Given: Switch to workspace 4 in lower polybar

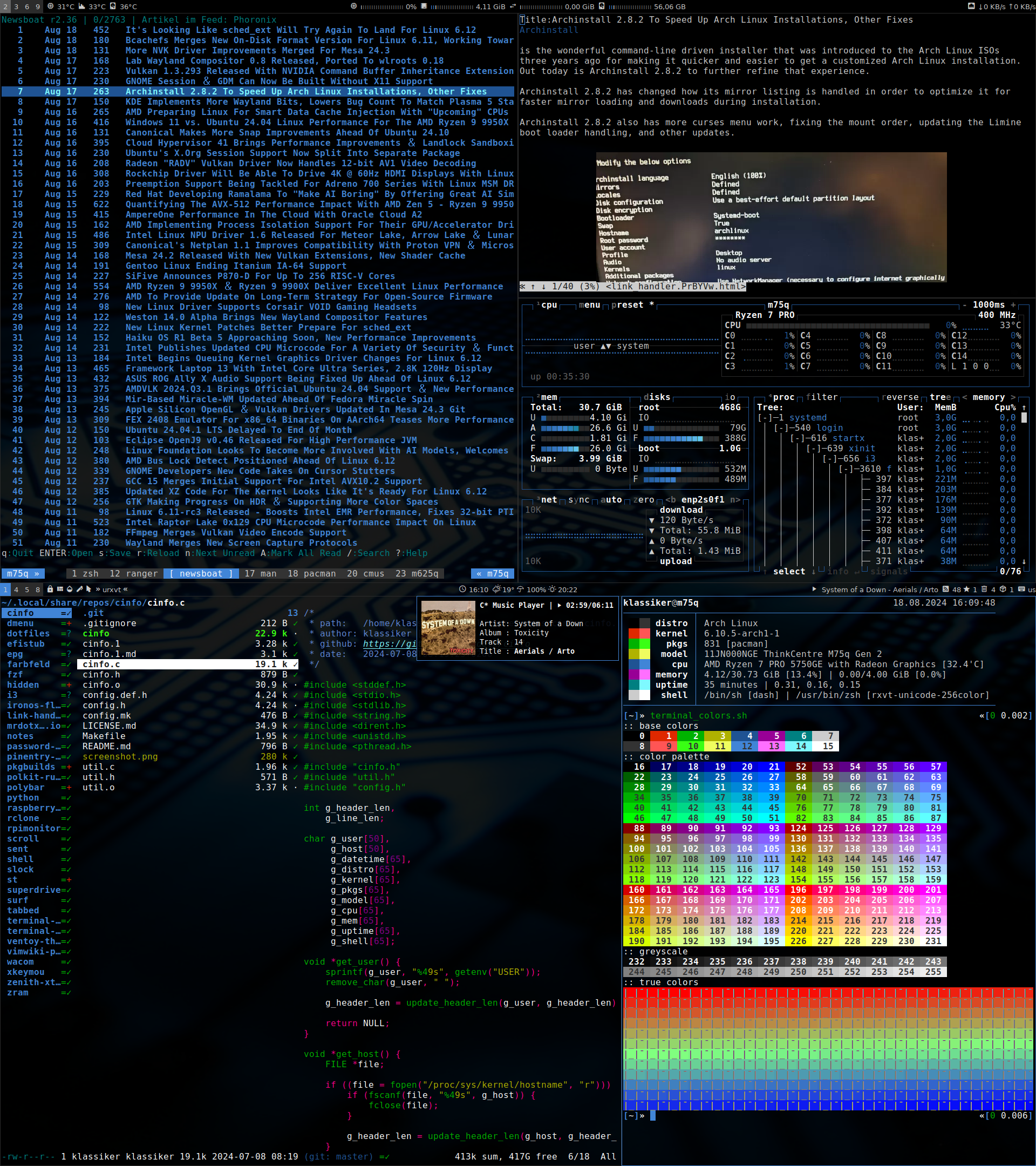Looking at the screenshot, I should coord(16,589).
